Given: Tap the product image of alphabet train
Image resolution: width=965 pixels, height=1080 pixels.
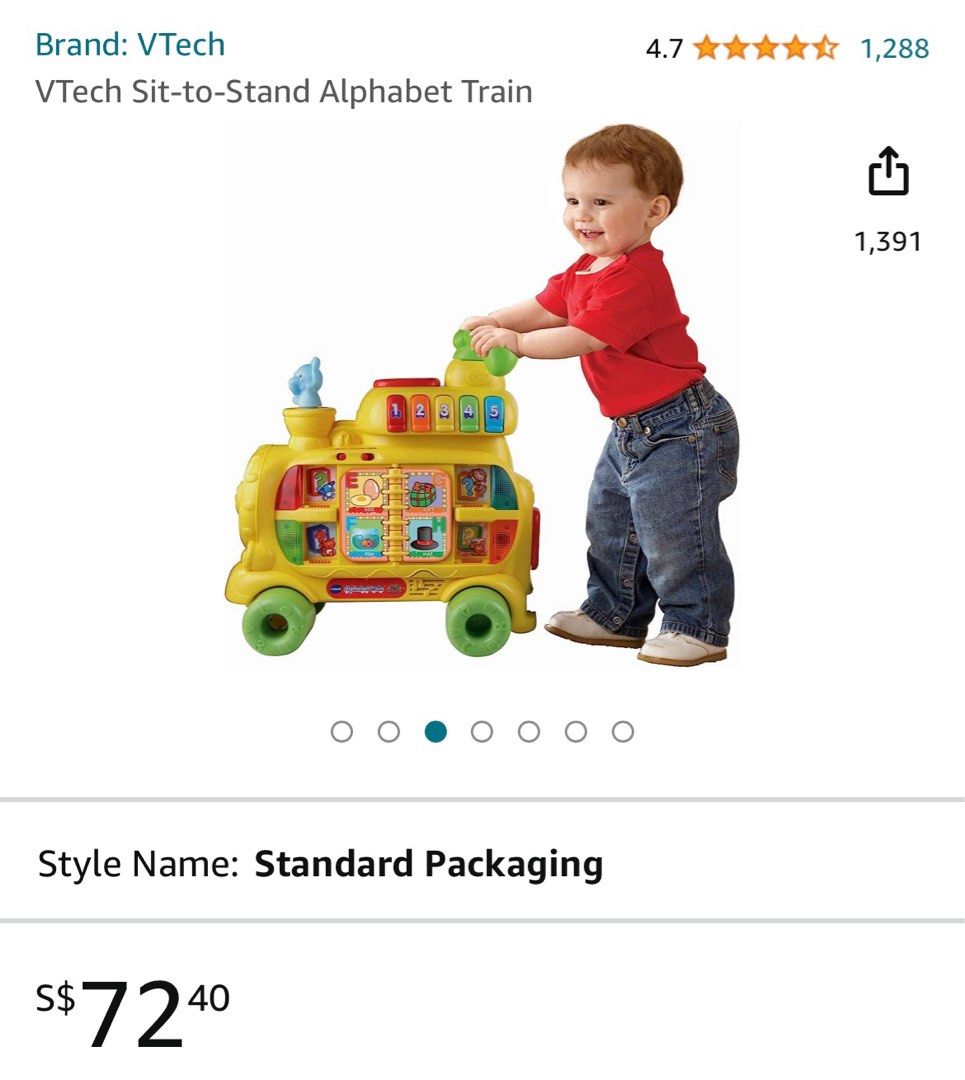Looking at the screenshot, I should tap(382, 506).
